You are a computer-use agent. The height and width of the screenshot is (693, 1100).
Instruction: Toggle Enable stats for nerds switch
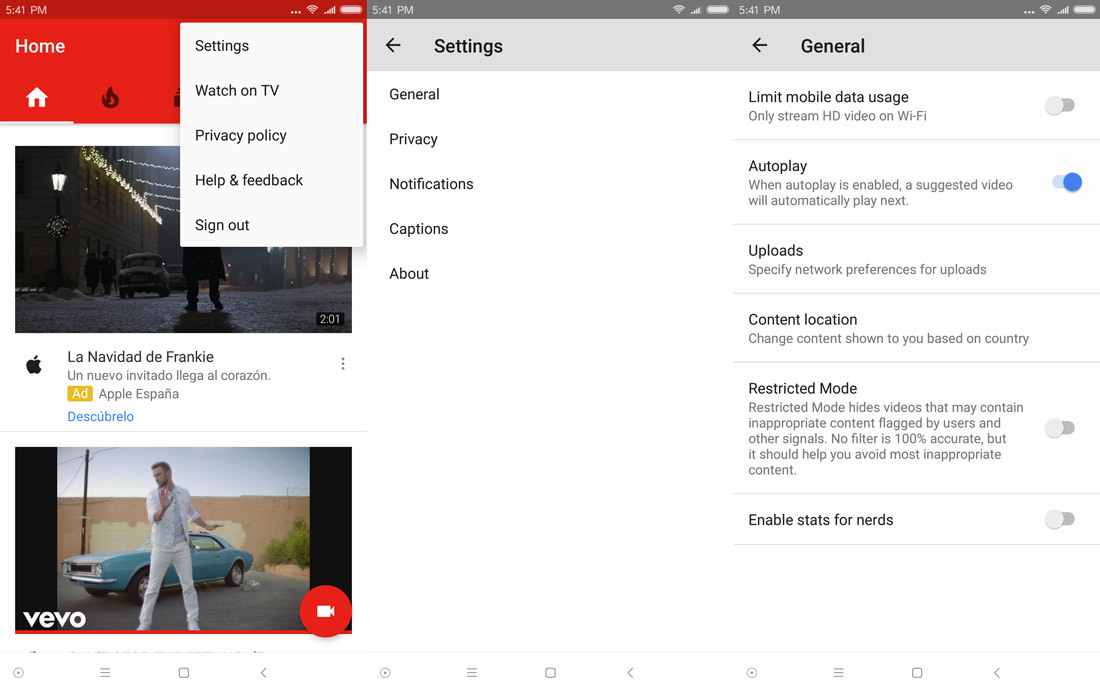click(1059, 519)
